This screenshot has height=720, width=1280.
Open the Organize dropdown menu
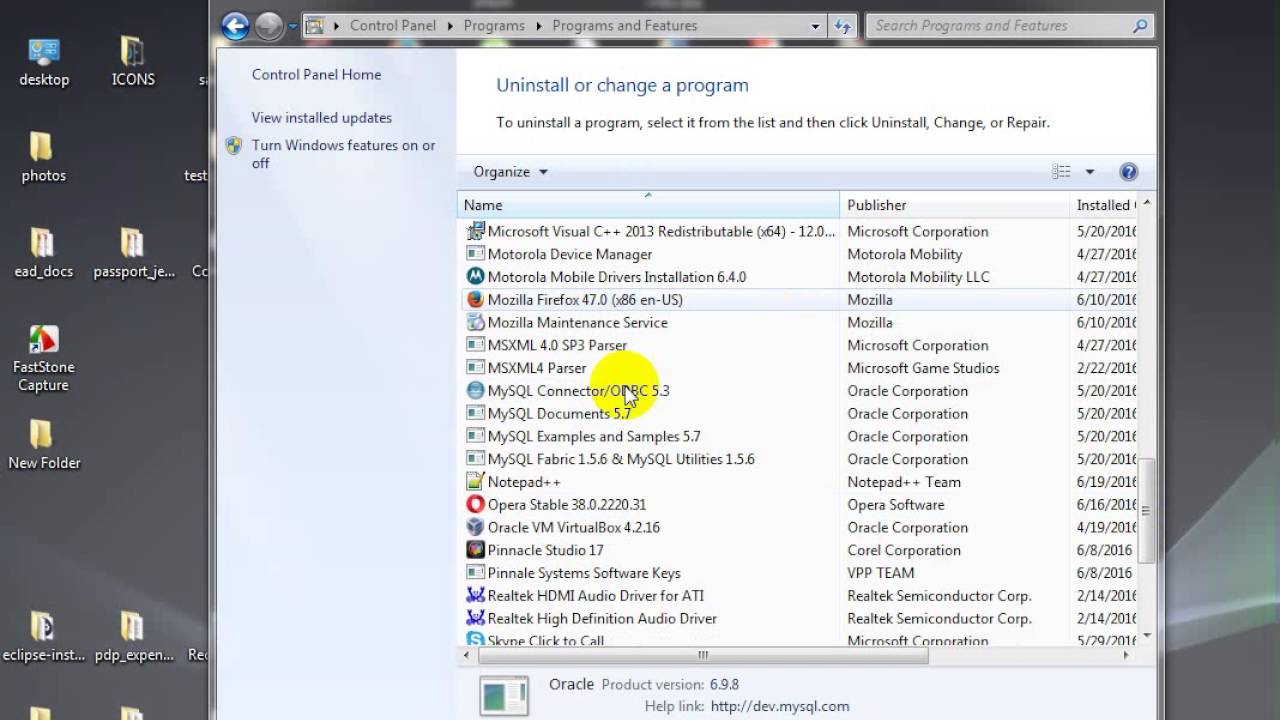click(x=510, y=172)
